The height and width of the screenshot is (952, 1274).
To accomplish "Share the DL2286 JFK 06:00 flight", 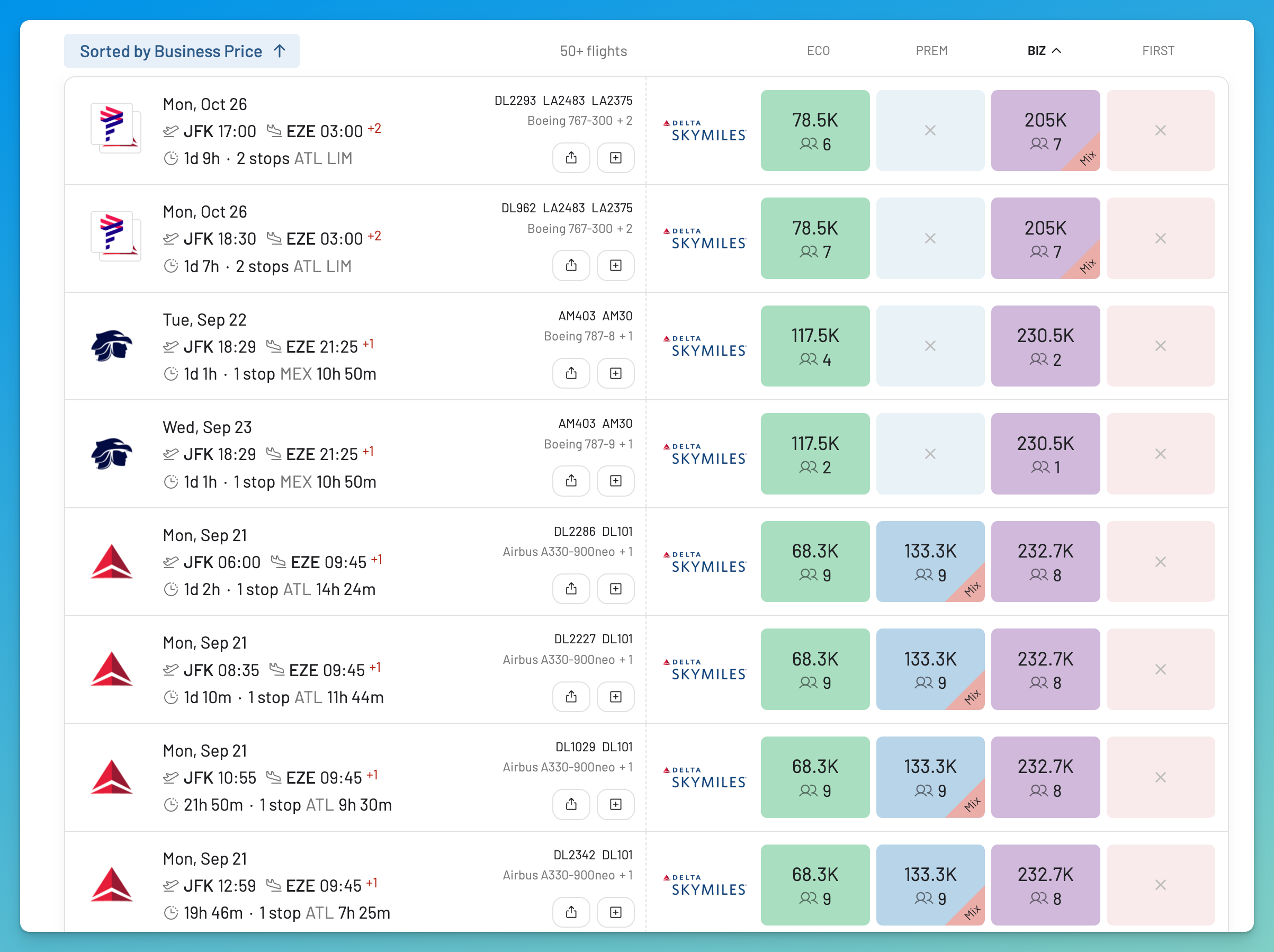I will (571, 589).
